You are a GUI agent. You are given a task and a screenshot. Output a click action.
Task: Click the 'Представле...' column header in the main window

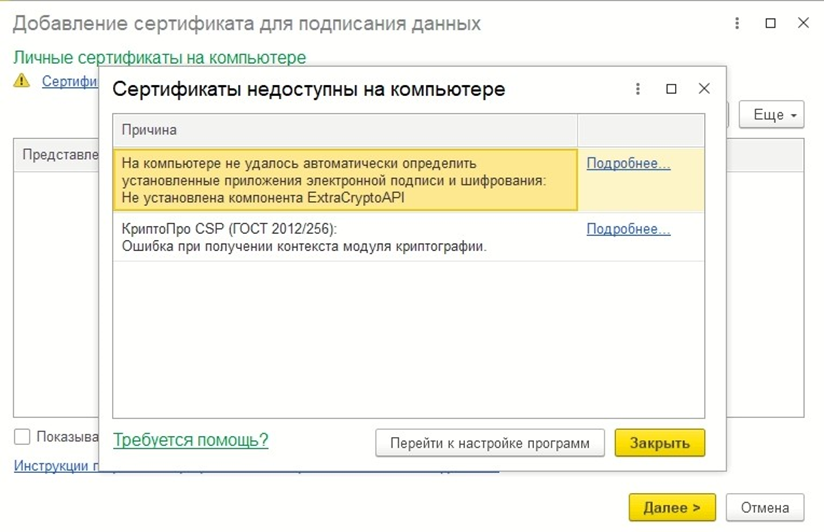click(x=56, y=155)
